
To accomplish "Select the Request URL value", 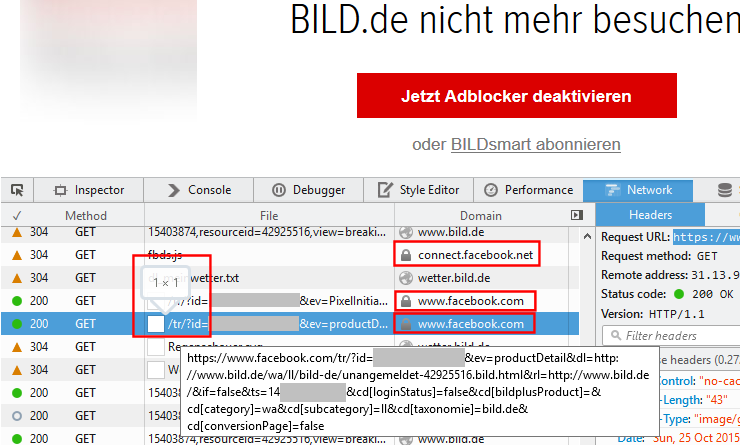I will pyautogui.click(x=706, y=237).
